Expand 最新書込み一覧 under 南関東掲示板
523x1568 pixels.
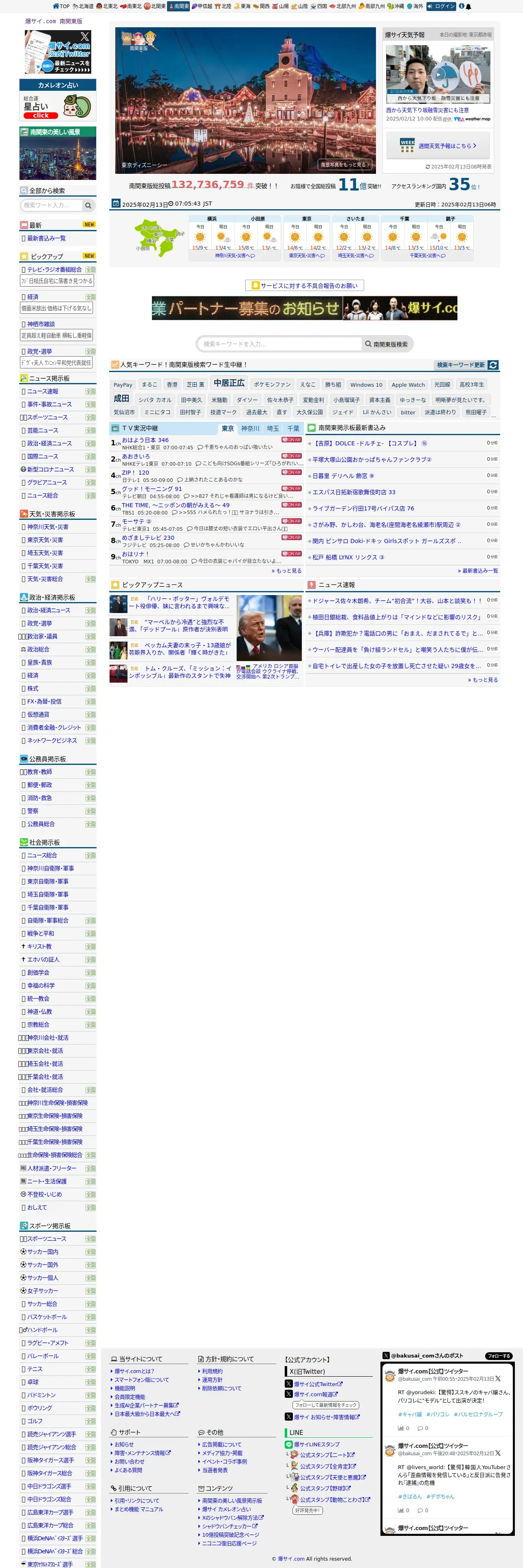click(478, 571)
